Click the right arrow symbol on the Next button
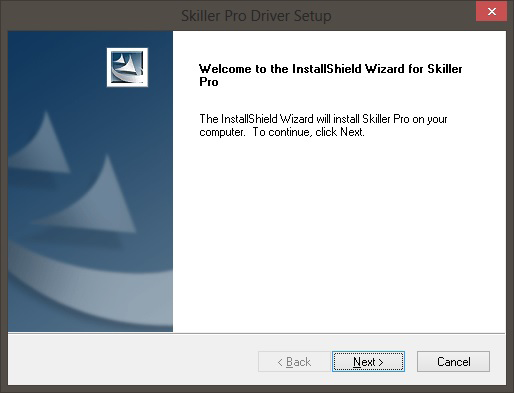Image resolution: width=514 pixels, height=393 pixels. tap(381, 362)
